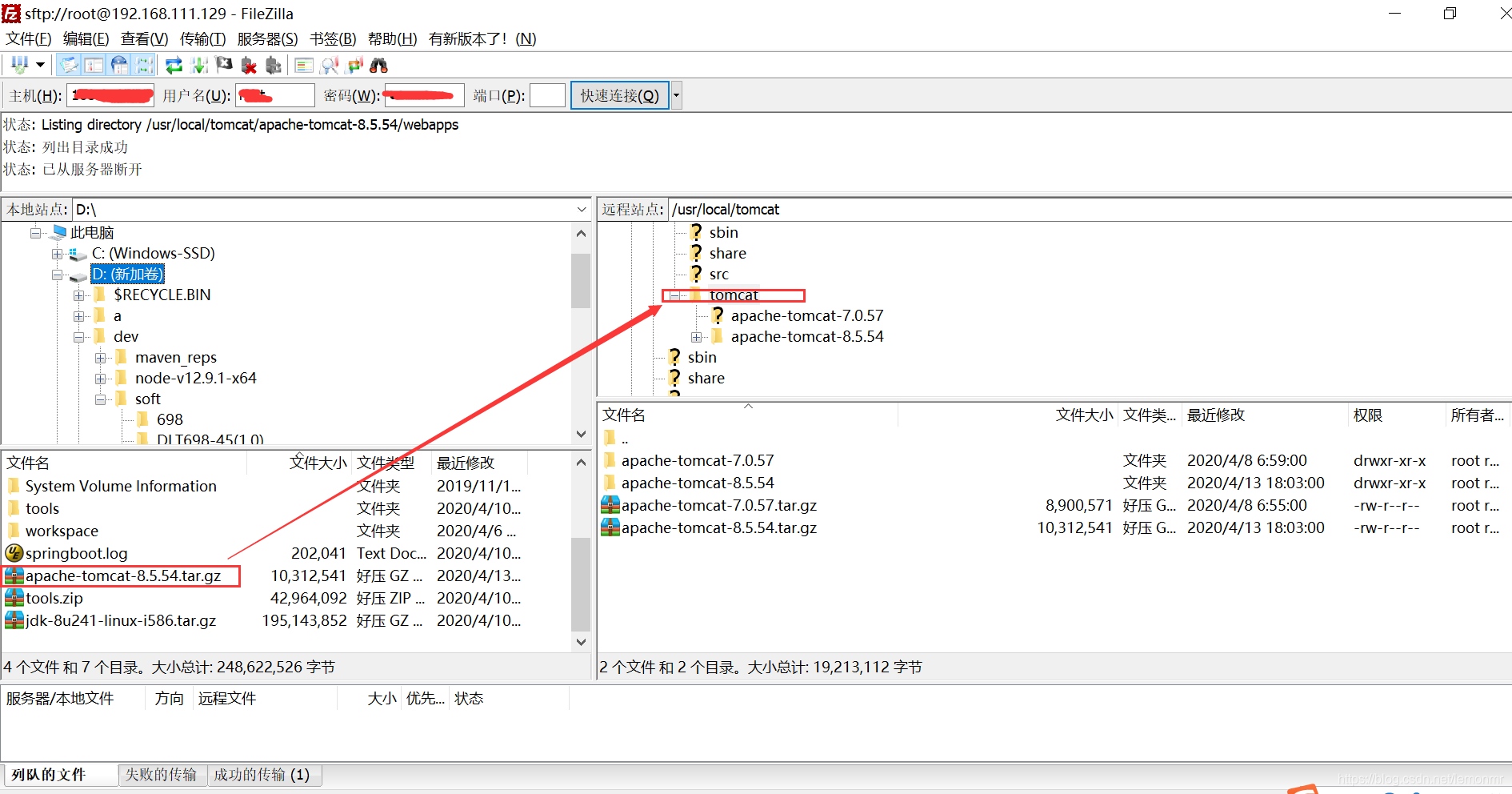
Task: Open the local site path dropdown
Action: click(x=582, y=210)
